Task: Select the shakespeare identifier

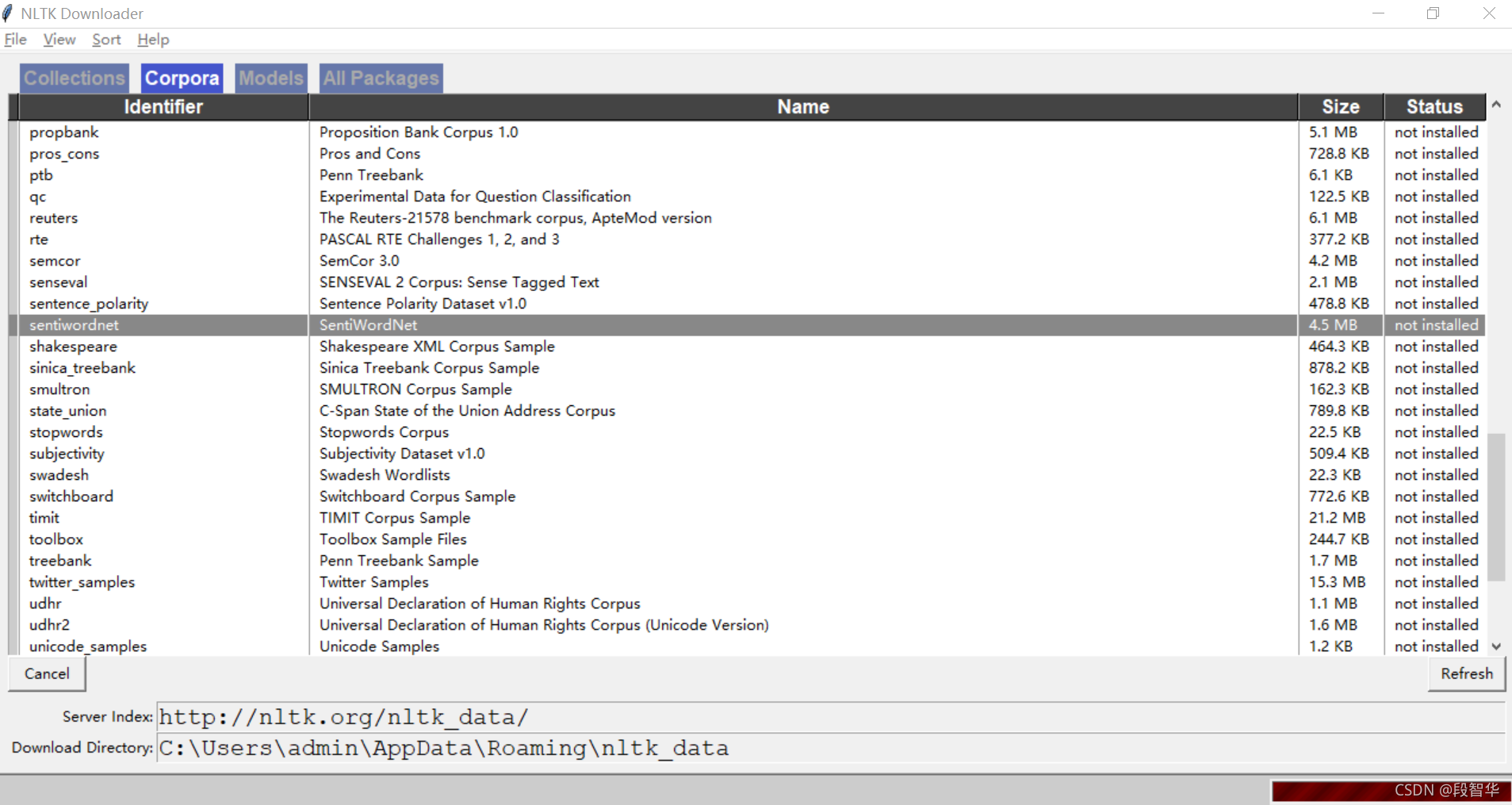Action: (73, 347)
